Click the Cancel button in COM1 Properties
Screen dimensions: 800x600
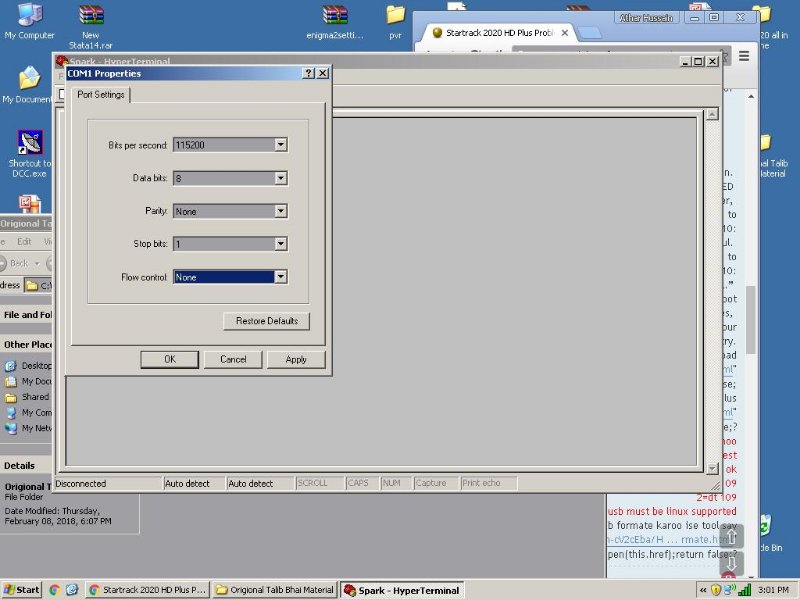[x=233, y=359]
